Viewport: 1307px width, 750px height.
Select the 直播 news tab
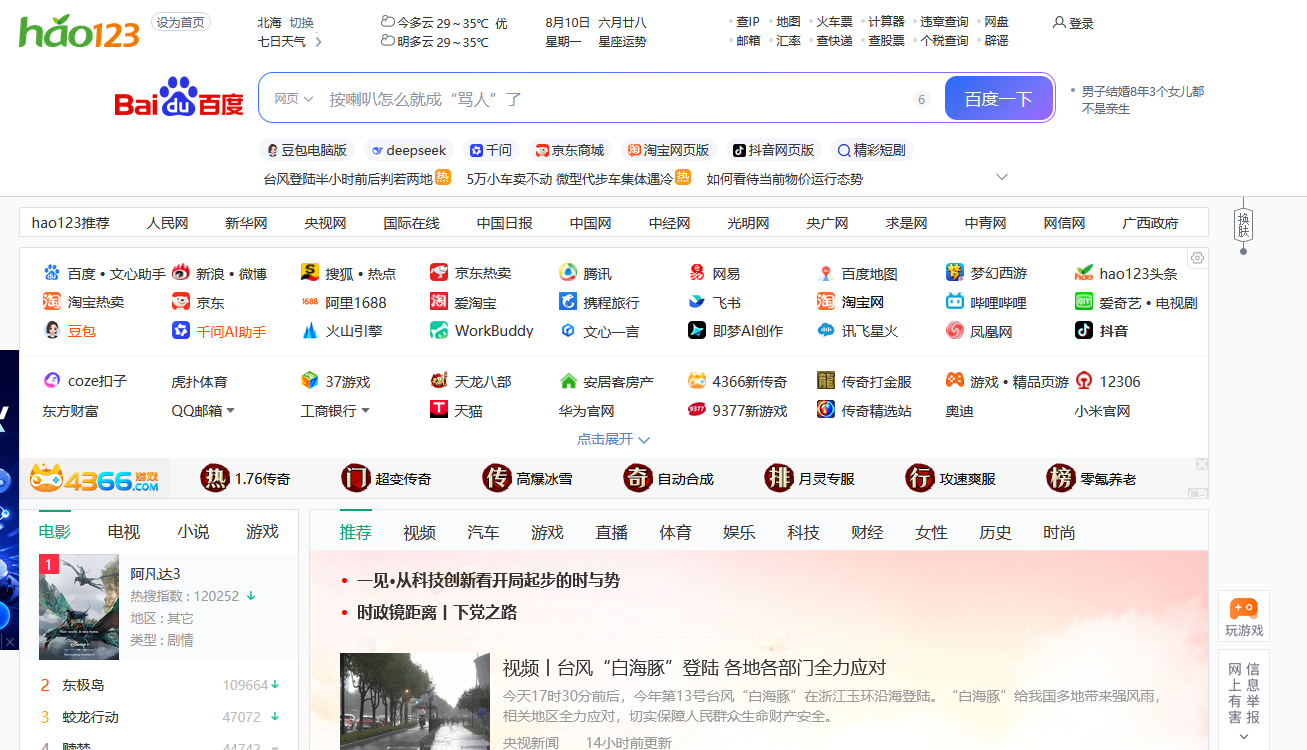point(611,533)
